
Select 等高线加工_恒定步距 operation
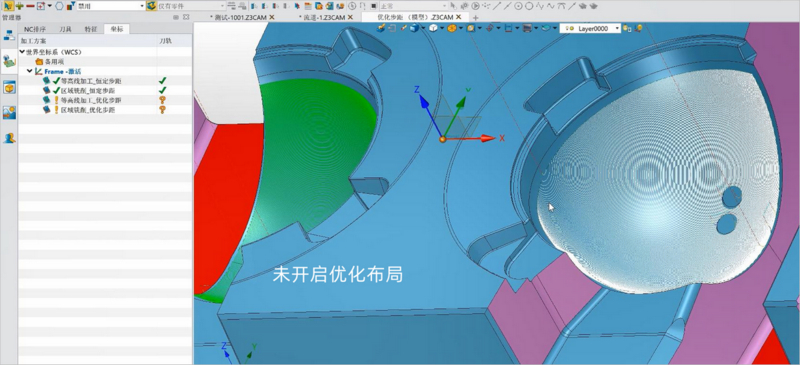[90, 81]
